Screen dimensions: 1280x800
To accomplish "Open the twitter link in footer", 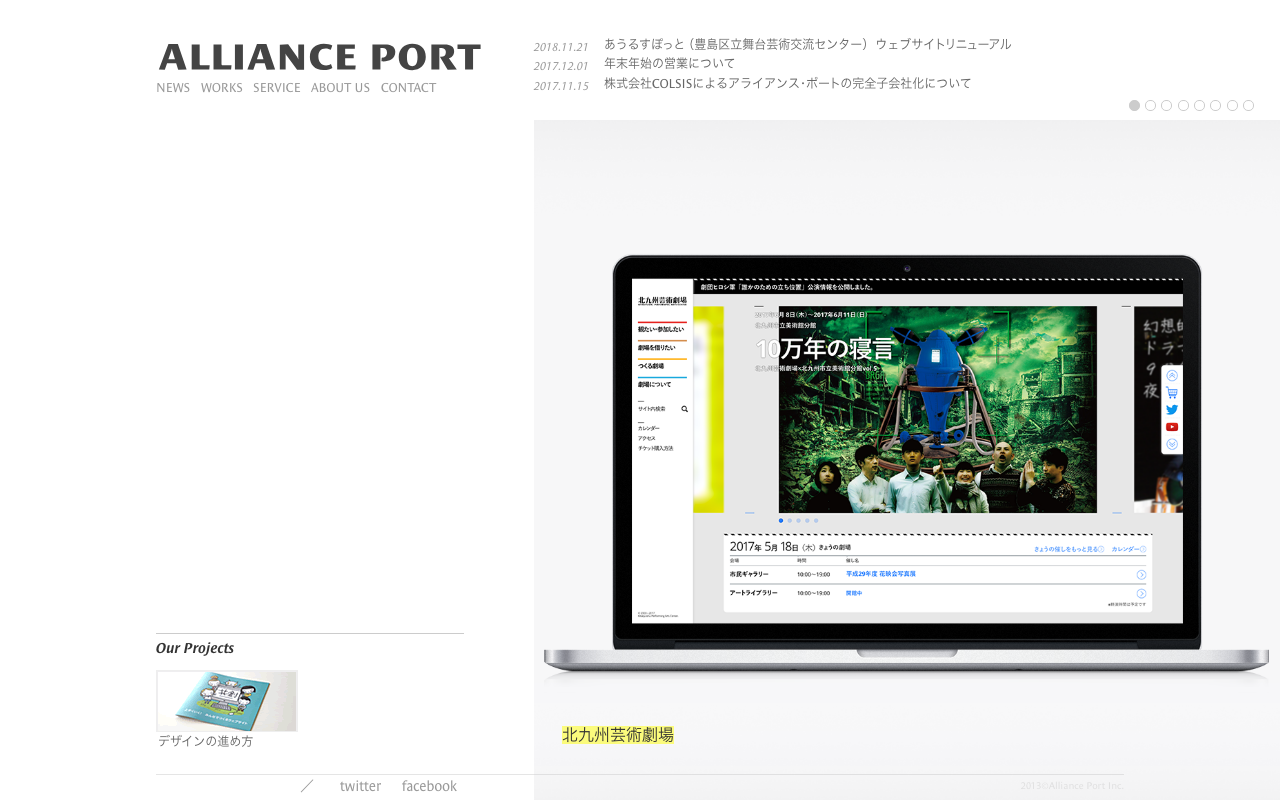I will point(360,786).
